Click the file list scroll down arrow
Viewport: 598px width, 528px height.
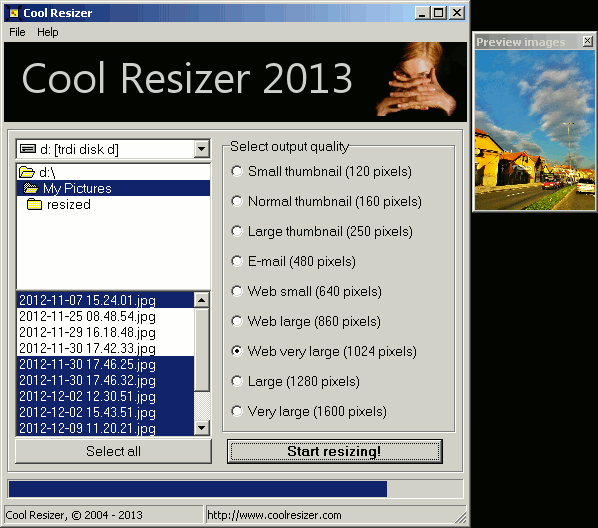[201, 427]
